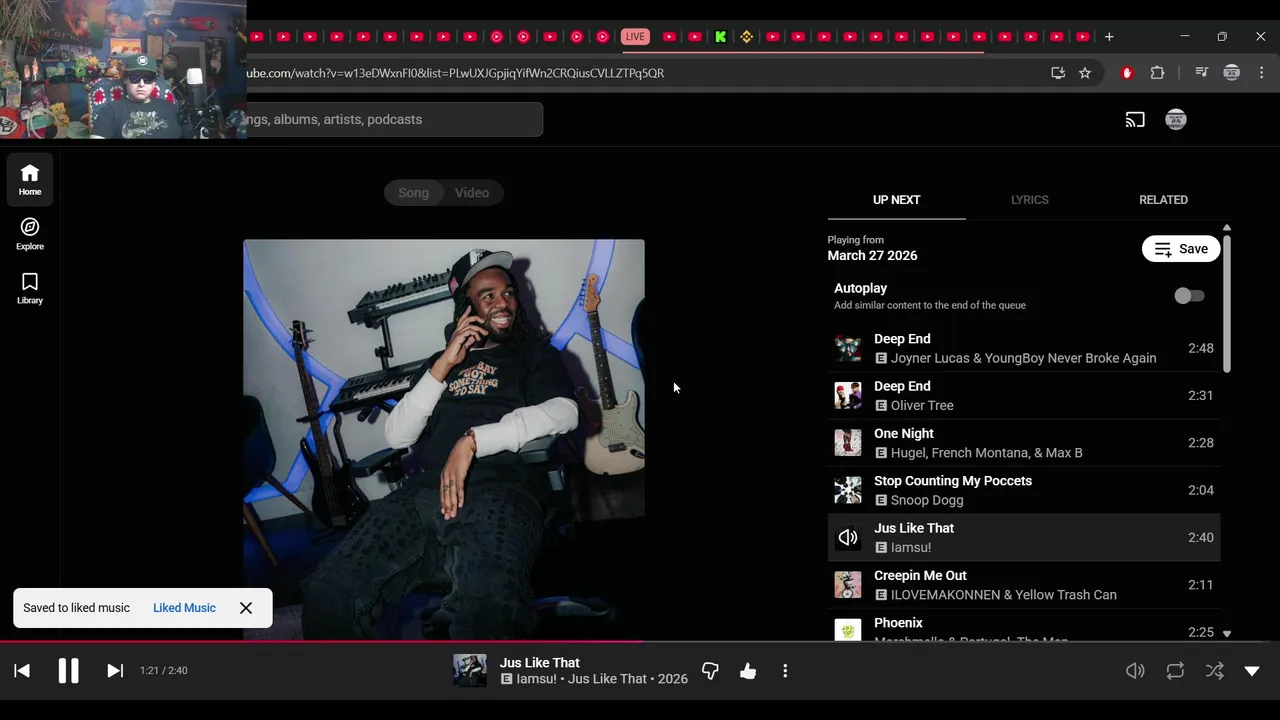The image size is (1280, 720).
Task: Open the Library section
Action: 29,288
